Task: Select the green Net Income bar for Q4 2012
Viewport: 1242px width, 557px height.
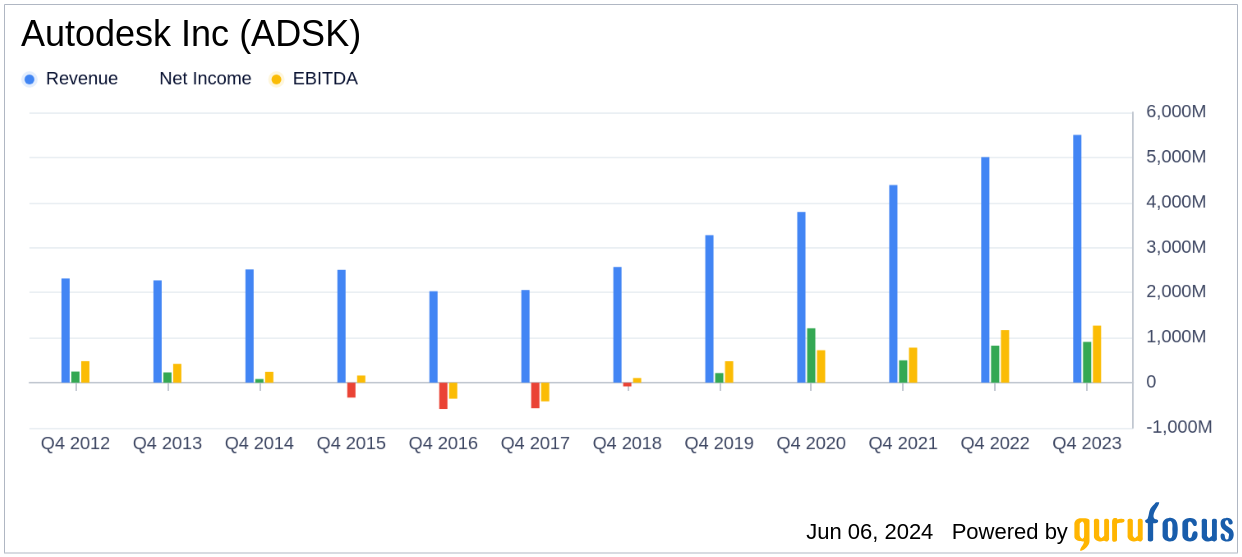Action: [75, 377]
